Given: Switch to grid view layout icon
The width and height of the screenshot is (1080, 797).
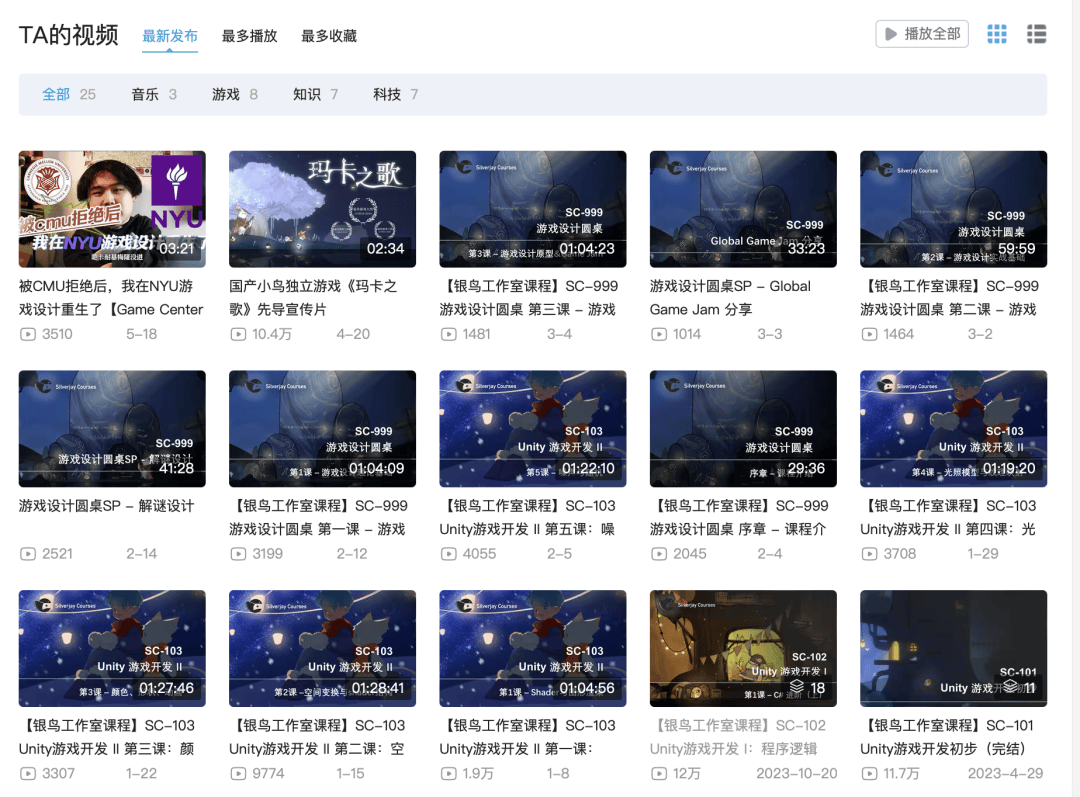Looking at the screenshot, I should [997, 34].
